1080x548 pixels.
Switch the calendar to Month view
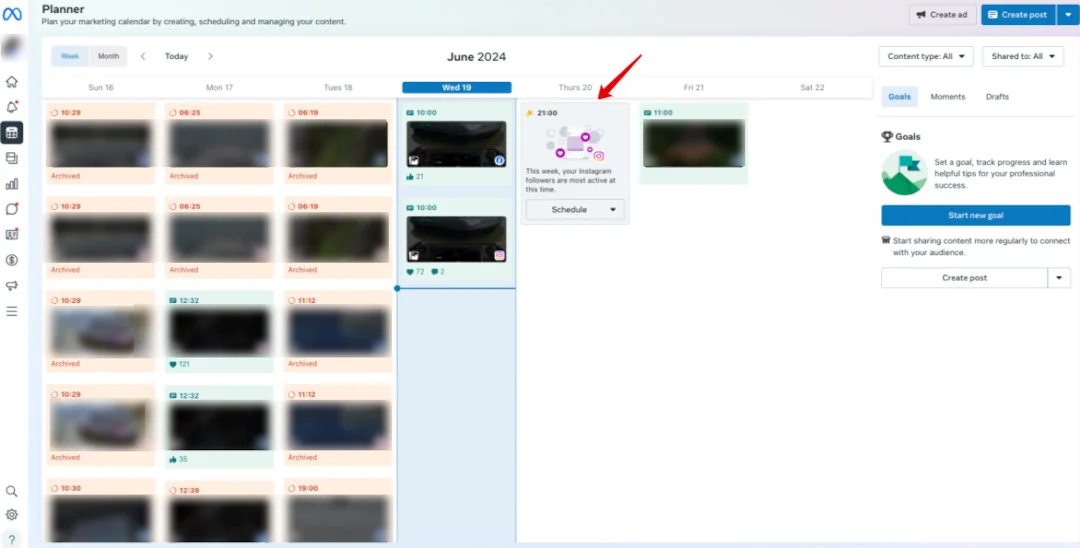108,56
